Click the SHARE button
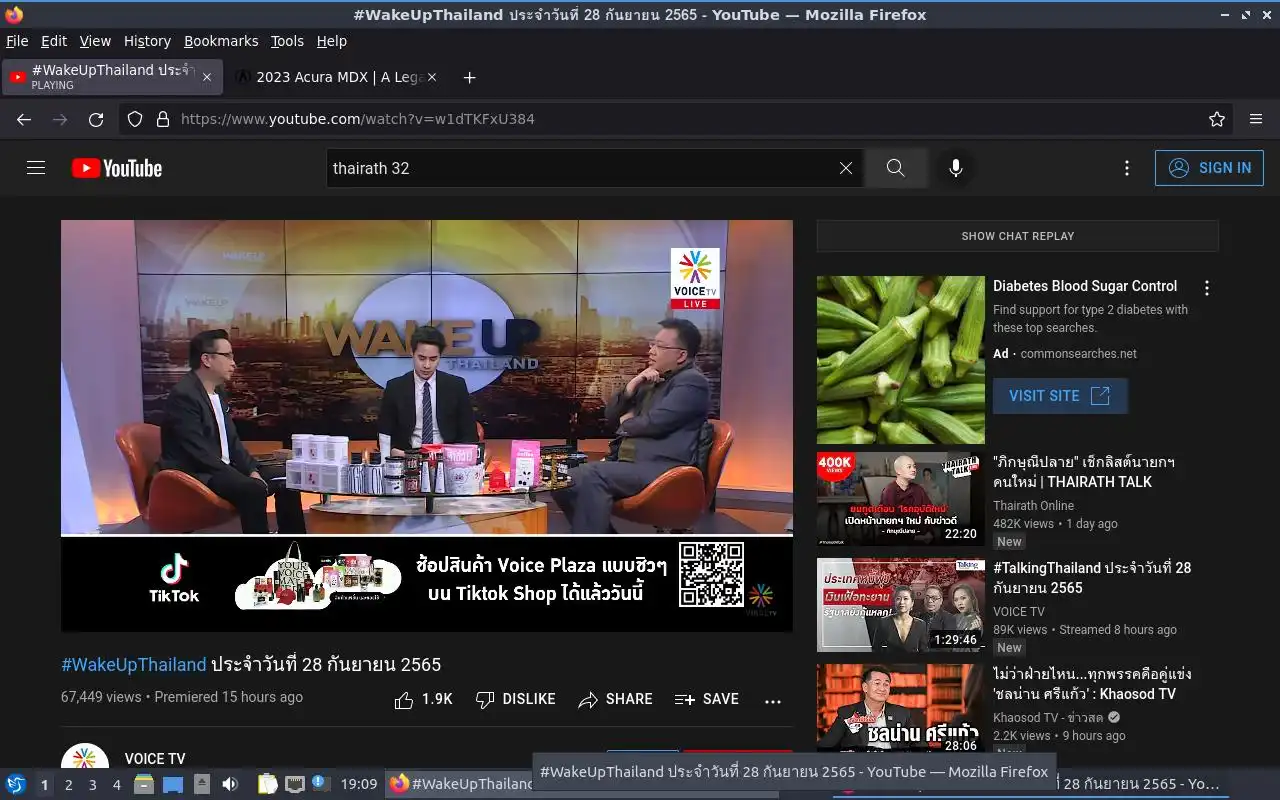The height and width of the screenshot is (800, 1280). (615, 700)
